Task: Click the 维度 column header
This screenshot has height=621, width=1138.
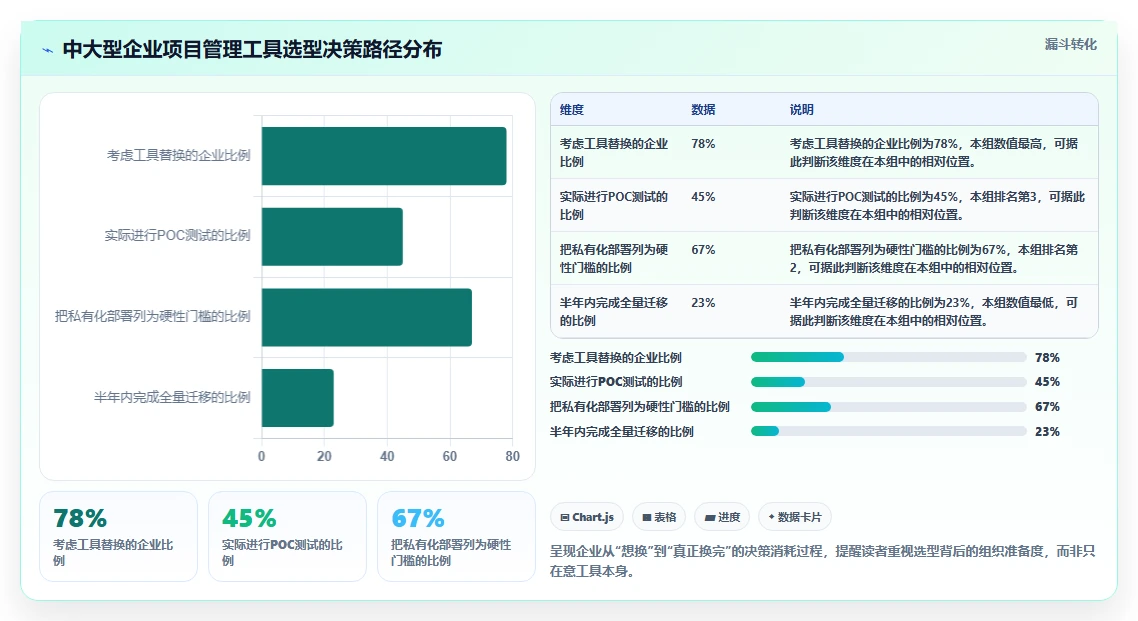Action: point(572,110)
